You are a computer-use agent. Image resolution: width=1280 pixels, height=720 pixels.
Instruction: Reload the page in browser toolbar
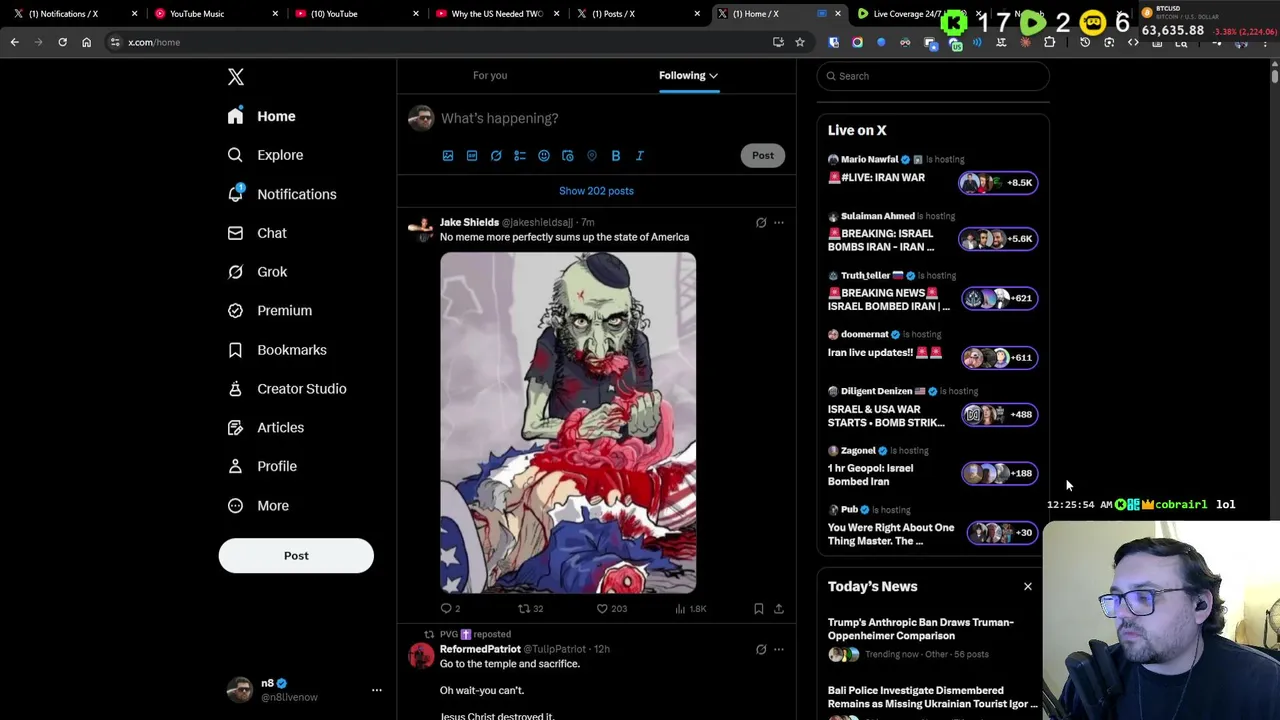(x=62, y=42)
